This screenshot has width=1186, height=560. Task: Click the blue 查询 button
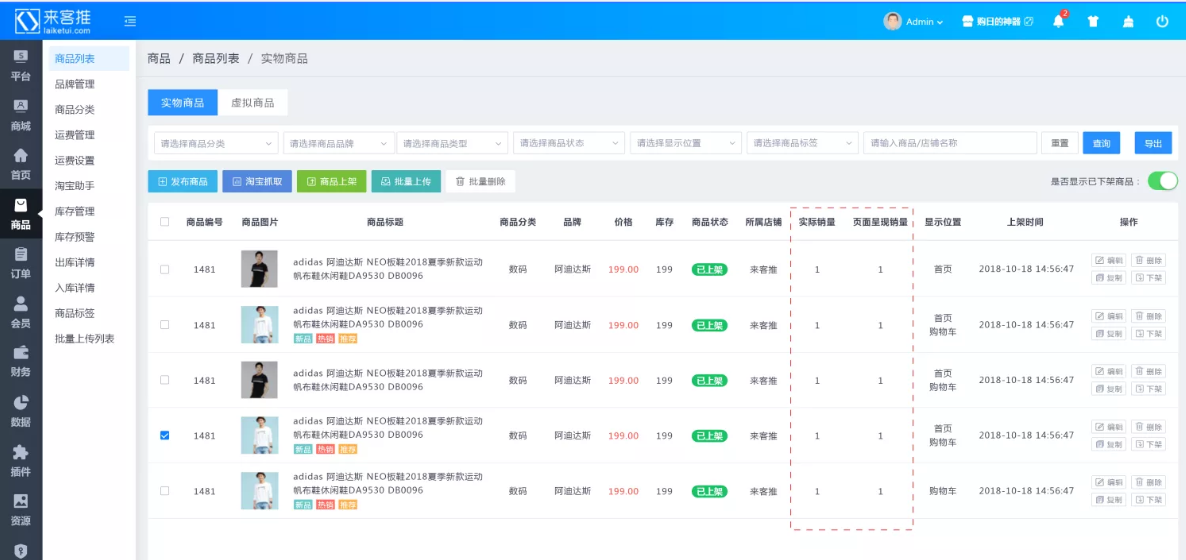click(1101, 143)
